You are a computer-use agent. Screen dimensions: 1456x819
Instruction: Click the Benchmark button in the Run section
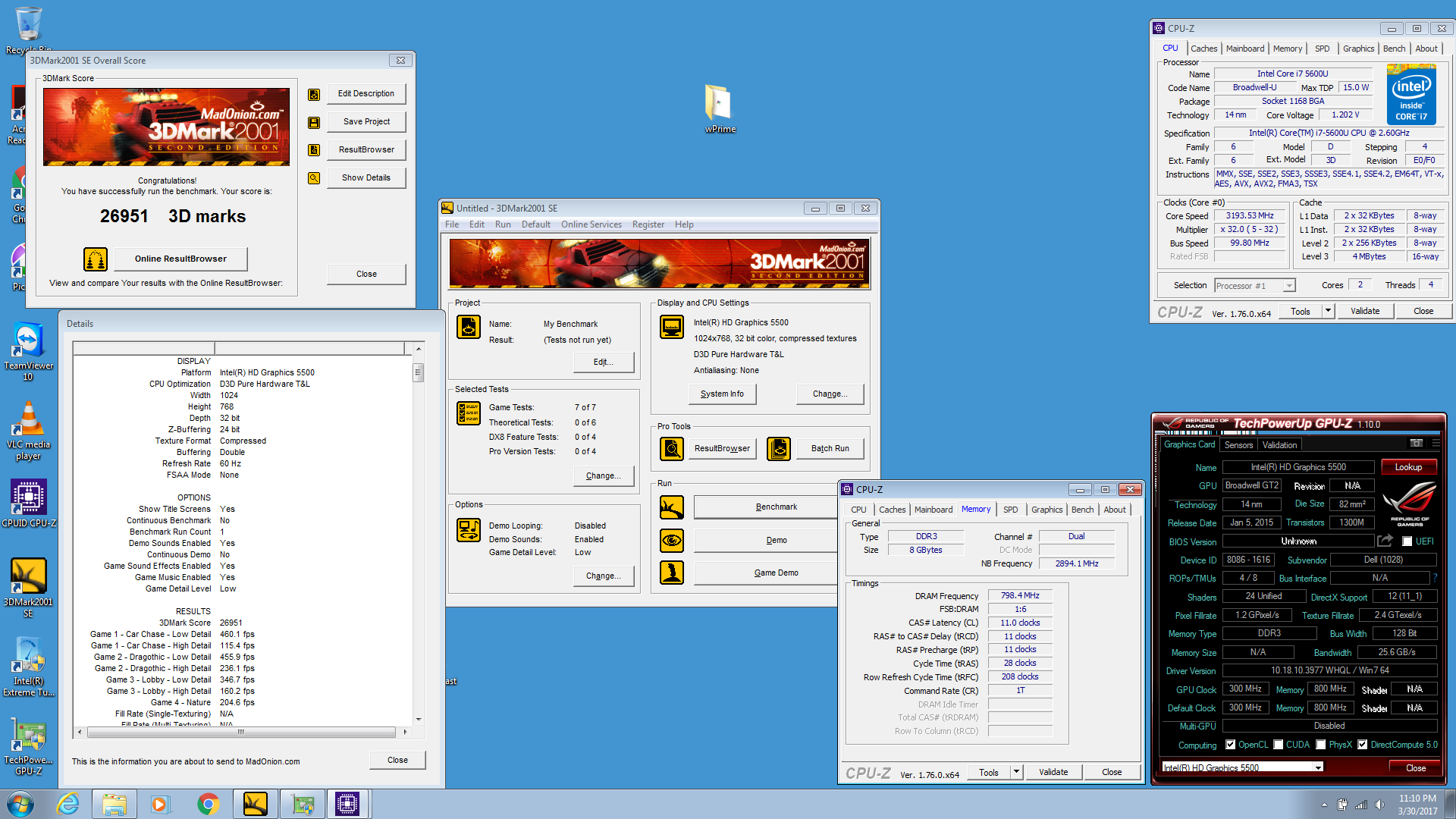766,507
